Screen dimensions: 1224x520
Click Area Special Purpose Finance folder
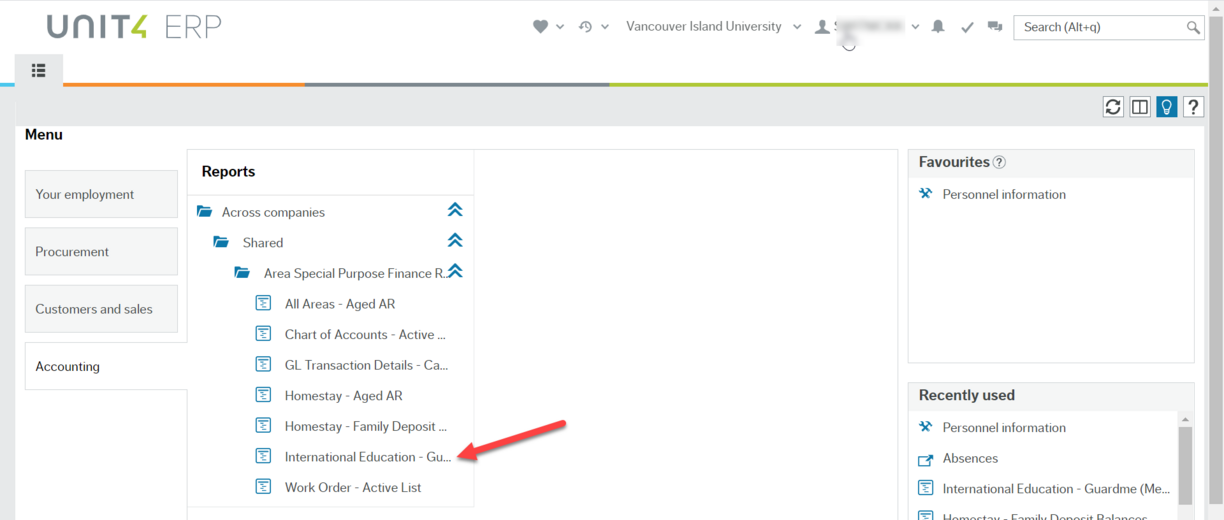(x=355, y=273)
